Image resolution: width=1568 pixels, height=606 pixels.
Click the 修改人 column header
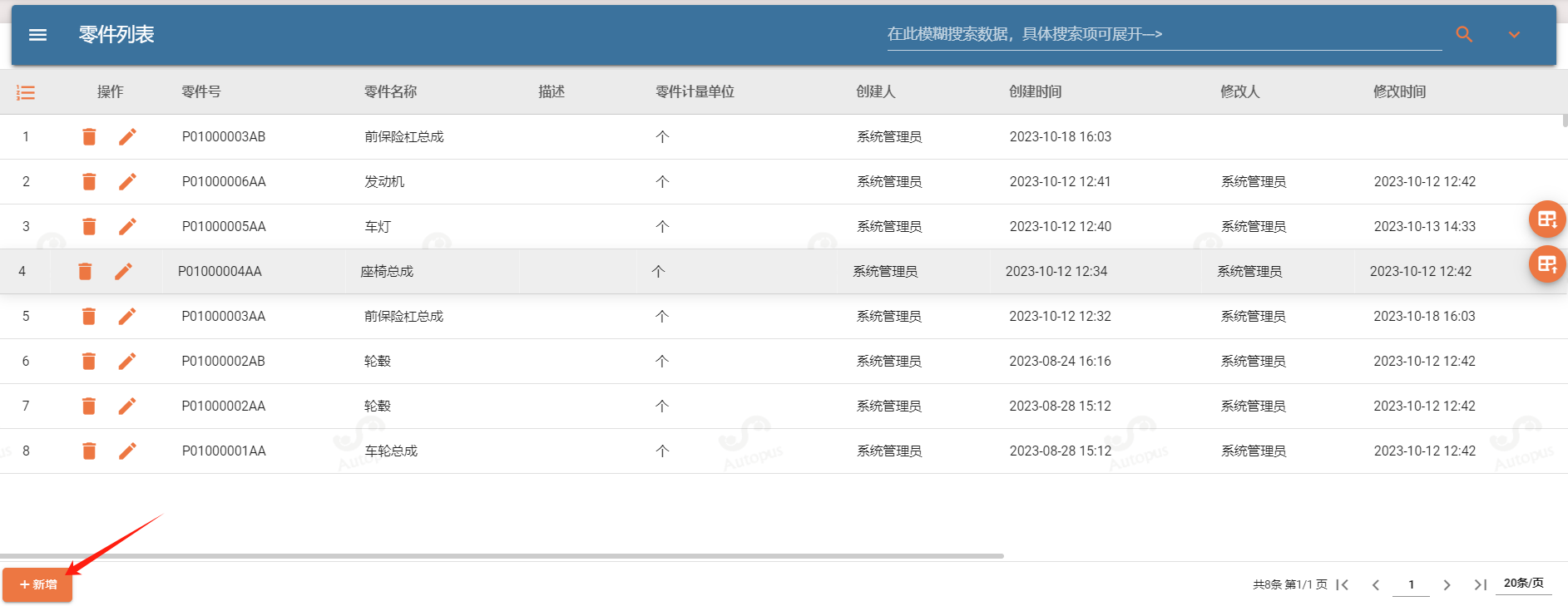point(1240,91)
